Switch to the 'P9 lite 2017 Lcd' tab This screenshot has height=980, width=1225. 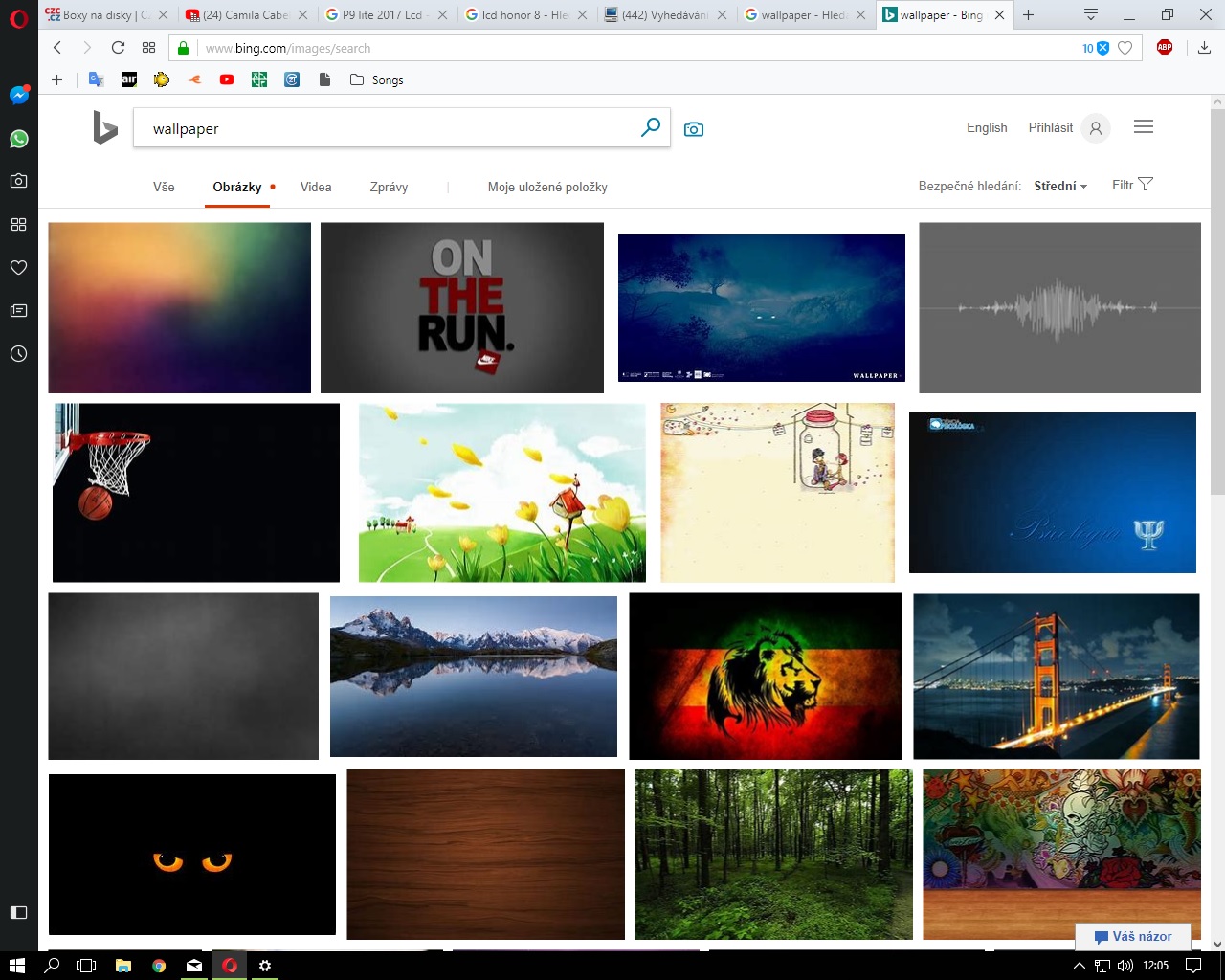pos(387,14)
